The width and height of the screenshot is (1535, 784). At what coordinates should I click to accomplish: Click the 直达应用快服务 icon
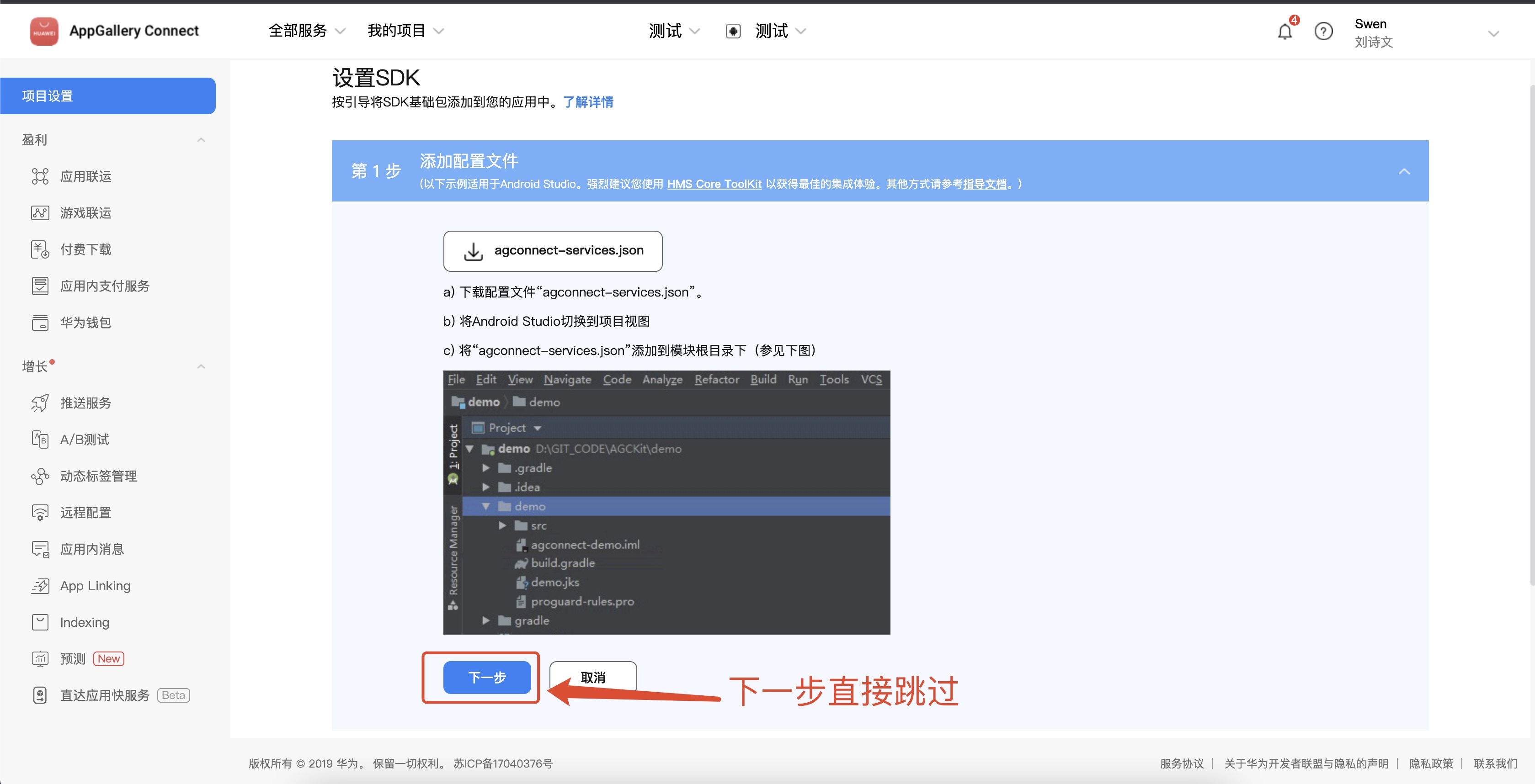click(x=40, y=695)
